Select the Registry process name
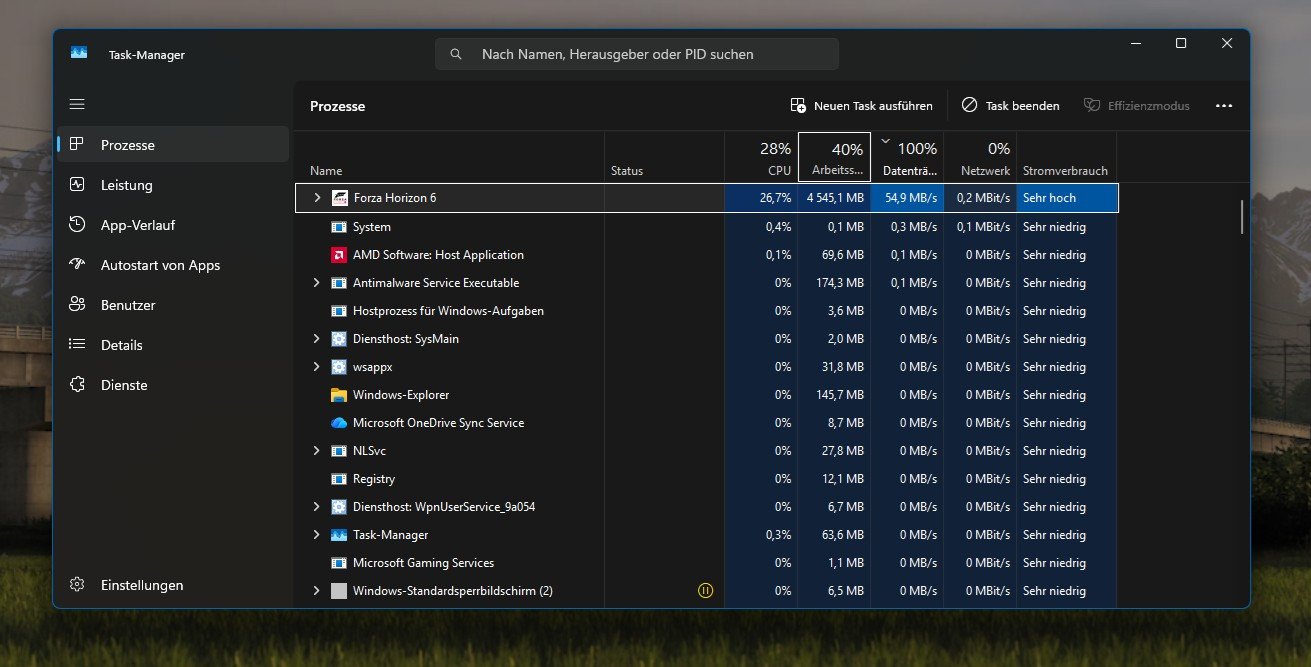The width and height of the screenshot is (1311, 667). coord(374,479)
